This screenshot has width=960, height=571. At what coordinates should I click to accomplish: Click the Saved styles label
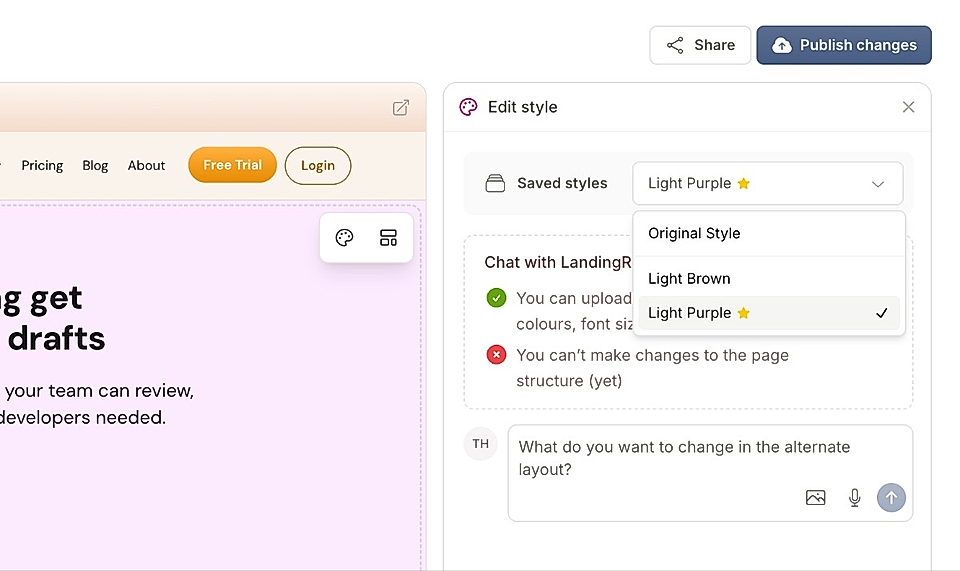[x=562, y=183]
